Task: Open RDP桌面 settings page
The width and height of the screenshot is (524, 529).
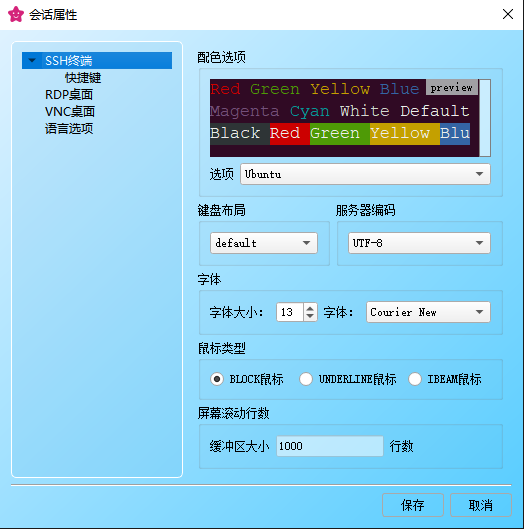Action: (69, 94)
